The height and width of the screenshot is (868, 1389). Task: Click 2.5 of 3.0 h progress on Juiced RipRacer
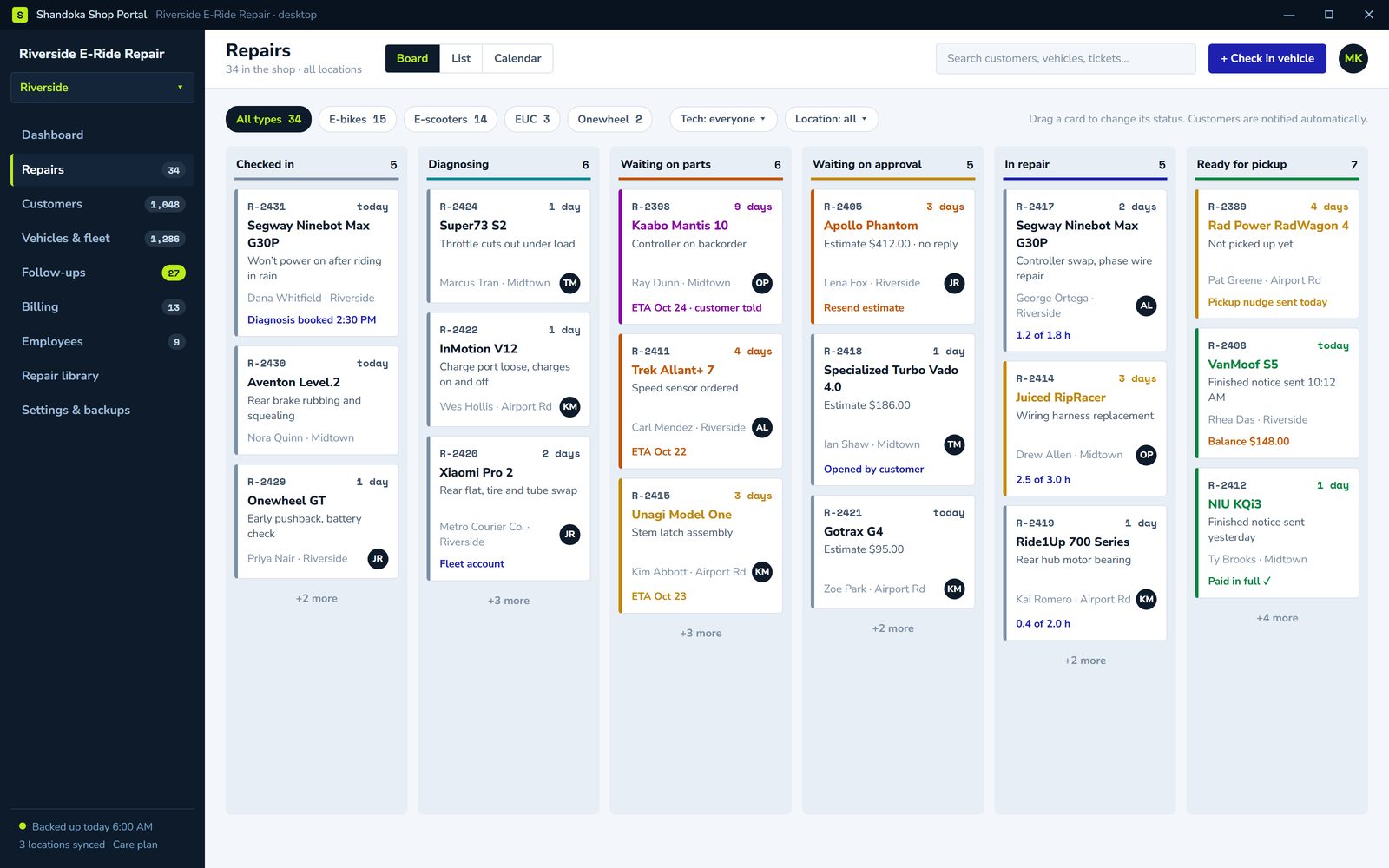coord(1043,480)
